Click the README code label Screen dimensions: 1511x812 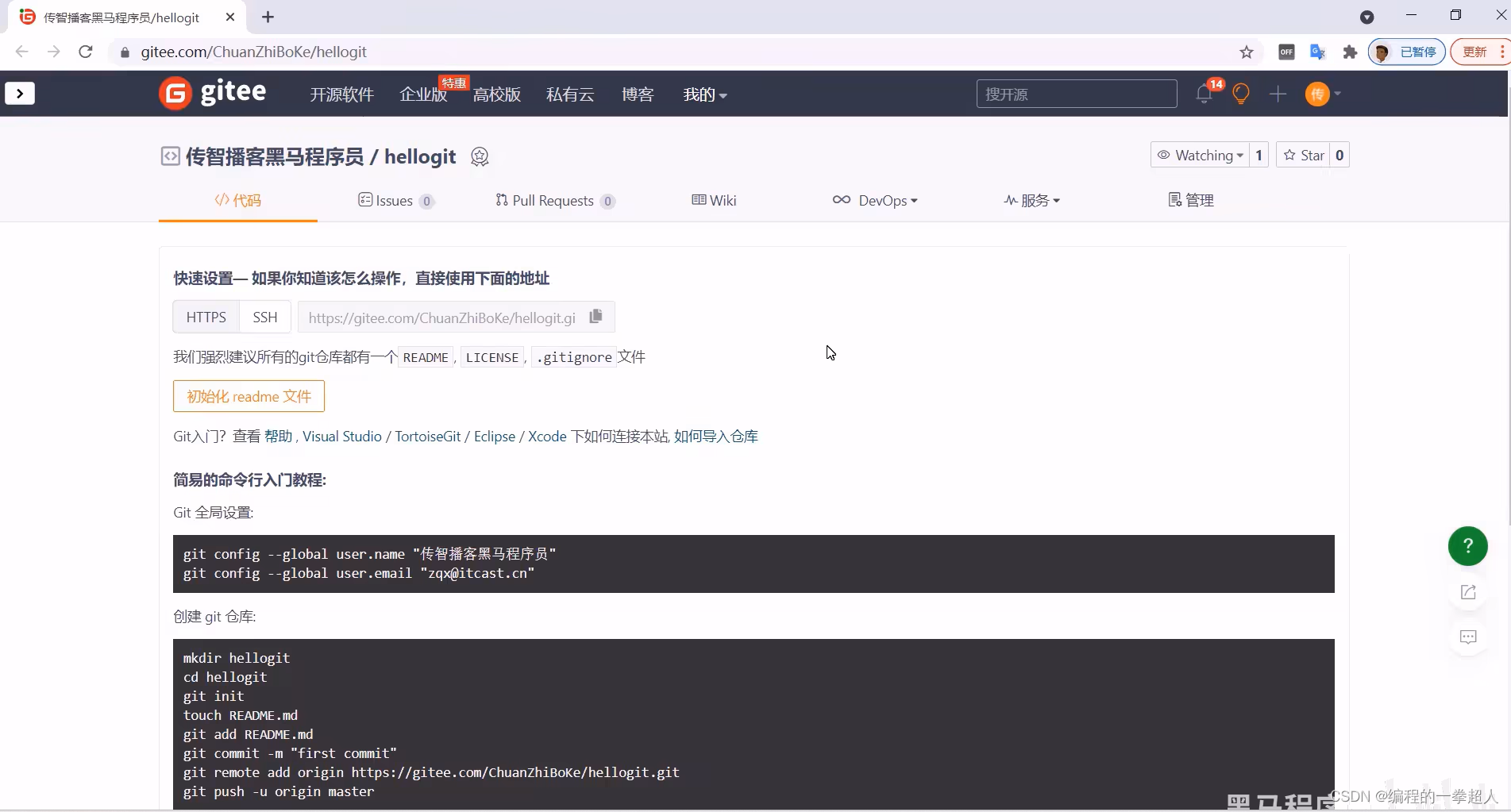[x=426, y=357]
